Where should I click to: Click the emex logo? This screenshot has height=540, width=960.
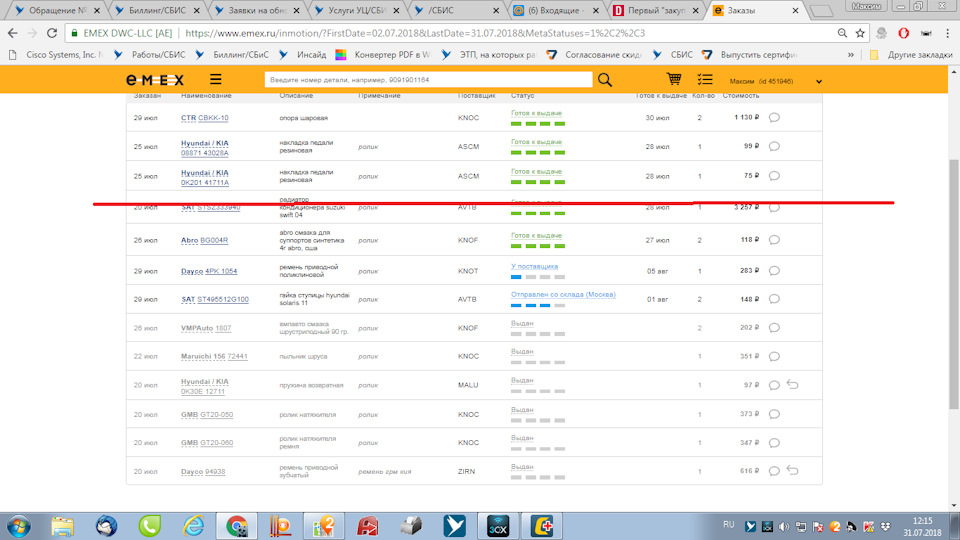tap(155, 80)
